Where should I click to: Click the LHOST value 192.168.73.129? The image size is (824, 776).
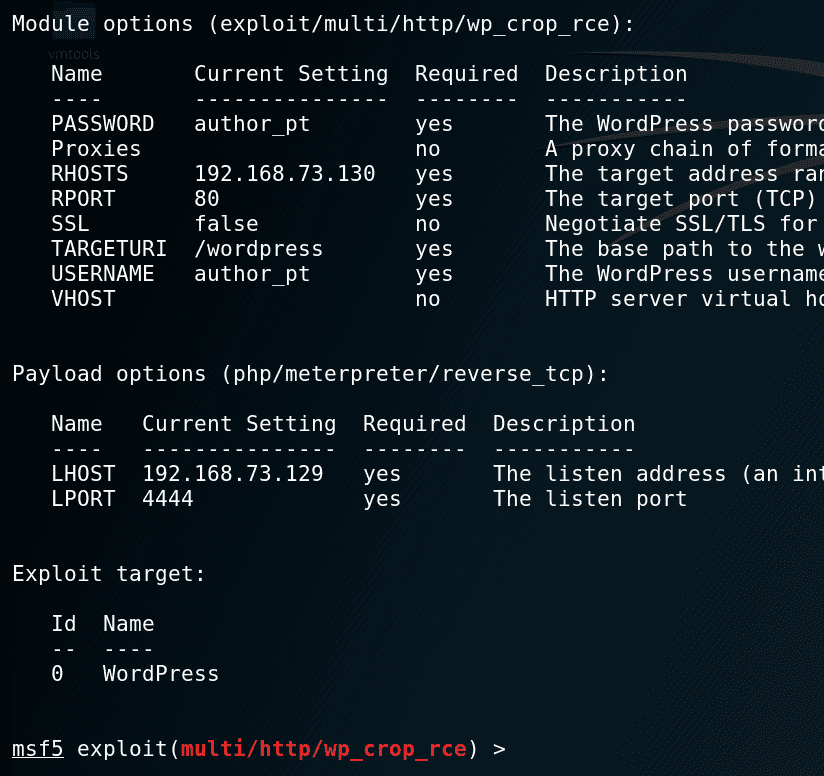pos(233,474)
